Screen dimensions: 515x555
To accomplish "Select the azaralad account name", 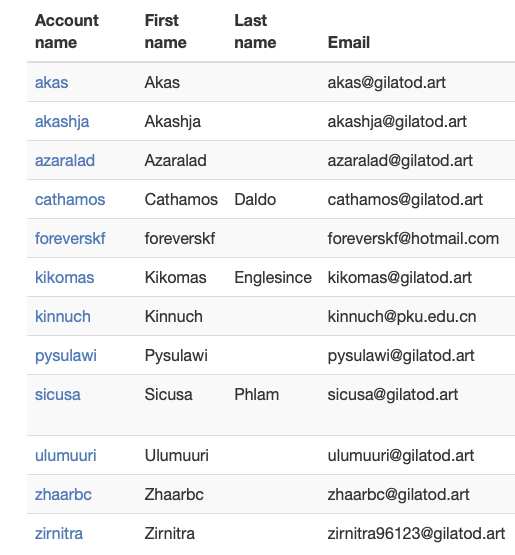I will (x=65, y=161).
